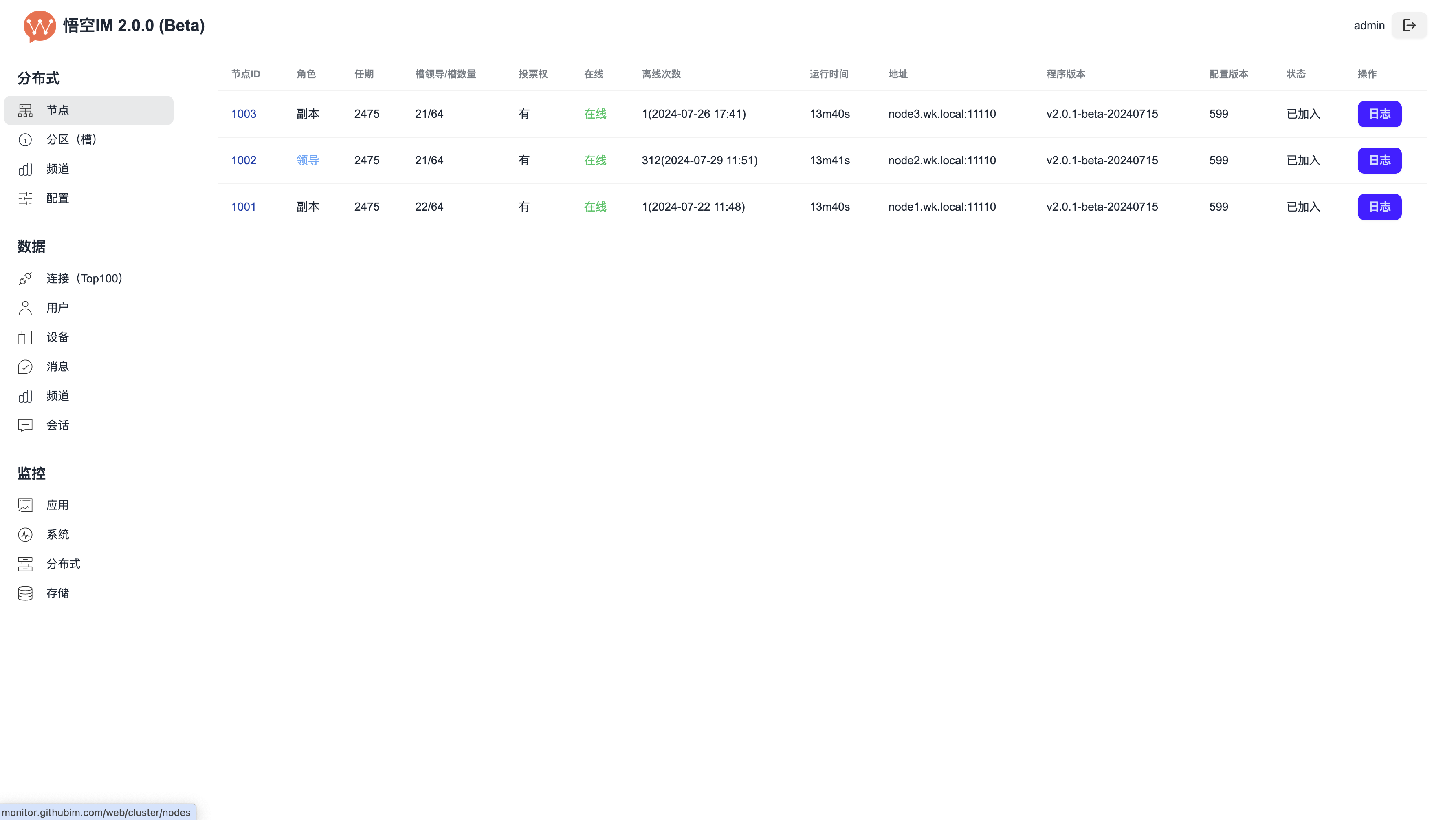Open node ID 1002 link
The height and width of the screenshot is (820, 1456).
click(244, 160)
